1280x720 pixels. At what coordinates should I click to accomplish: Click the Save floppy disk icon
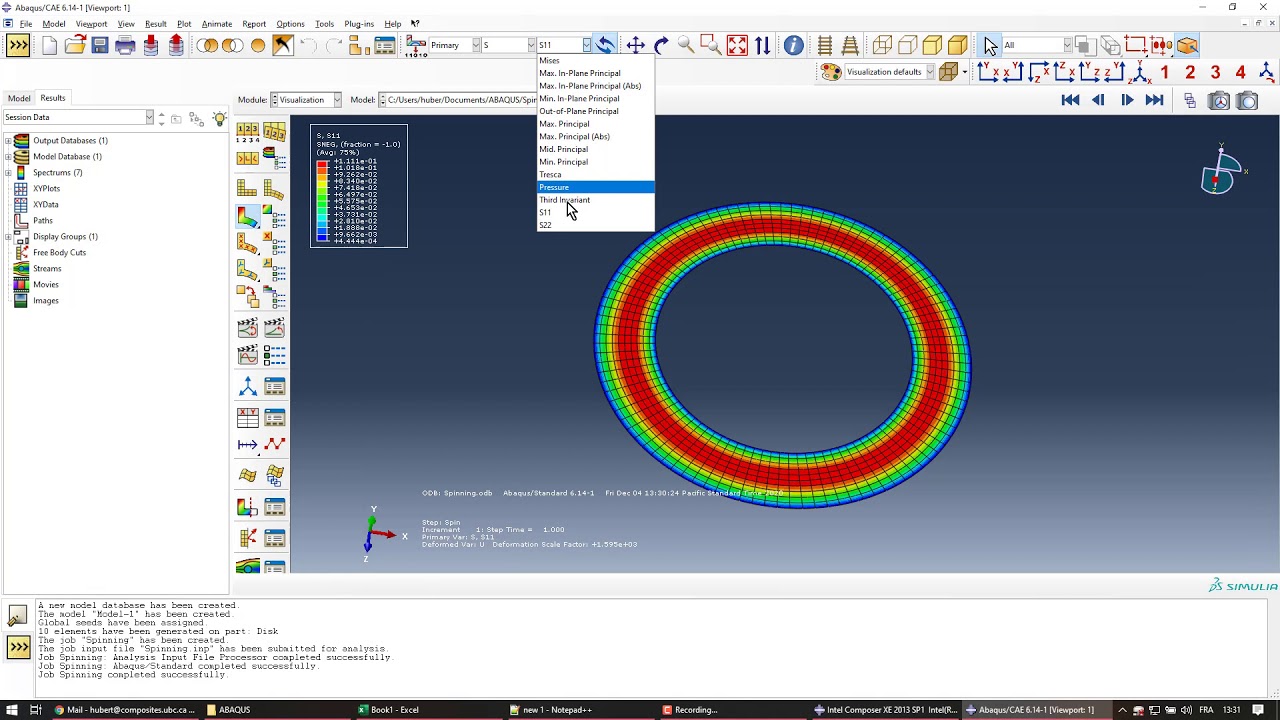pos(100,45)
